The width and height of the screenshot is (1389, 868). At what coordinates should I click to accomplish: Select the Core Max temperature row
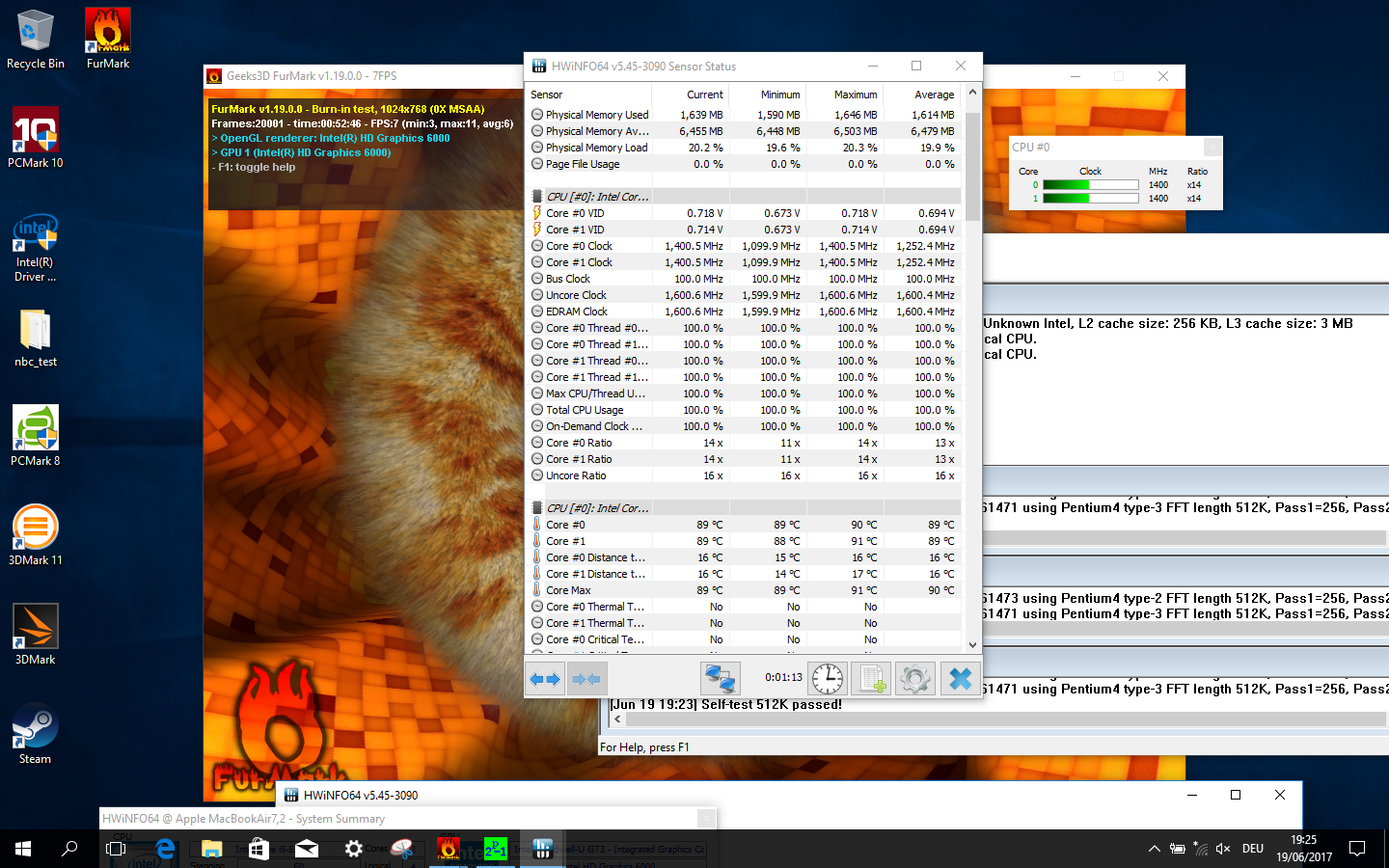click(x=744, y=590)
